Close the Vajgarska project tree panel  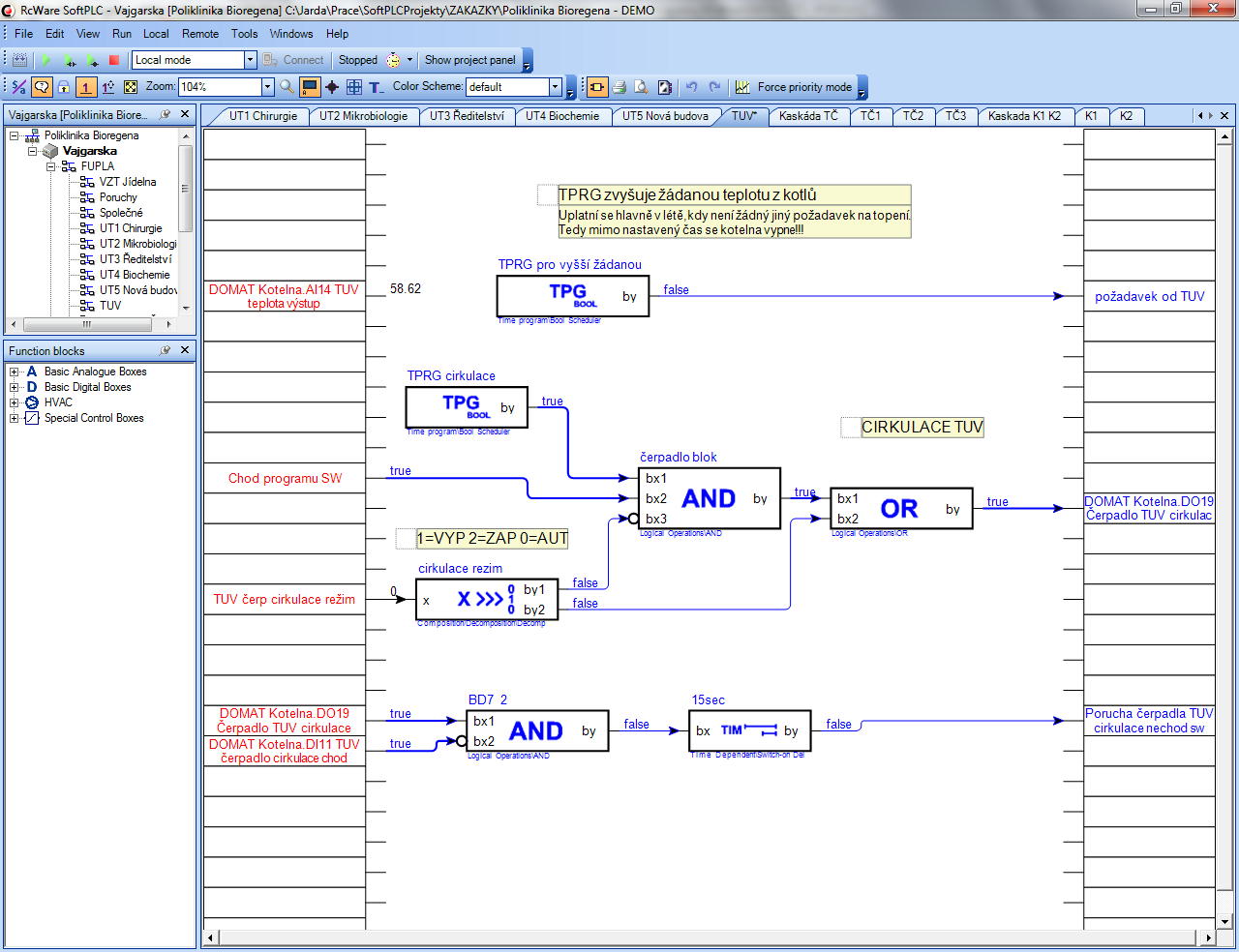click(x=185, y=114)
